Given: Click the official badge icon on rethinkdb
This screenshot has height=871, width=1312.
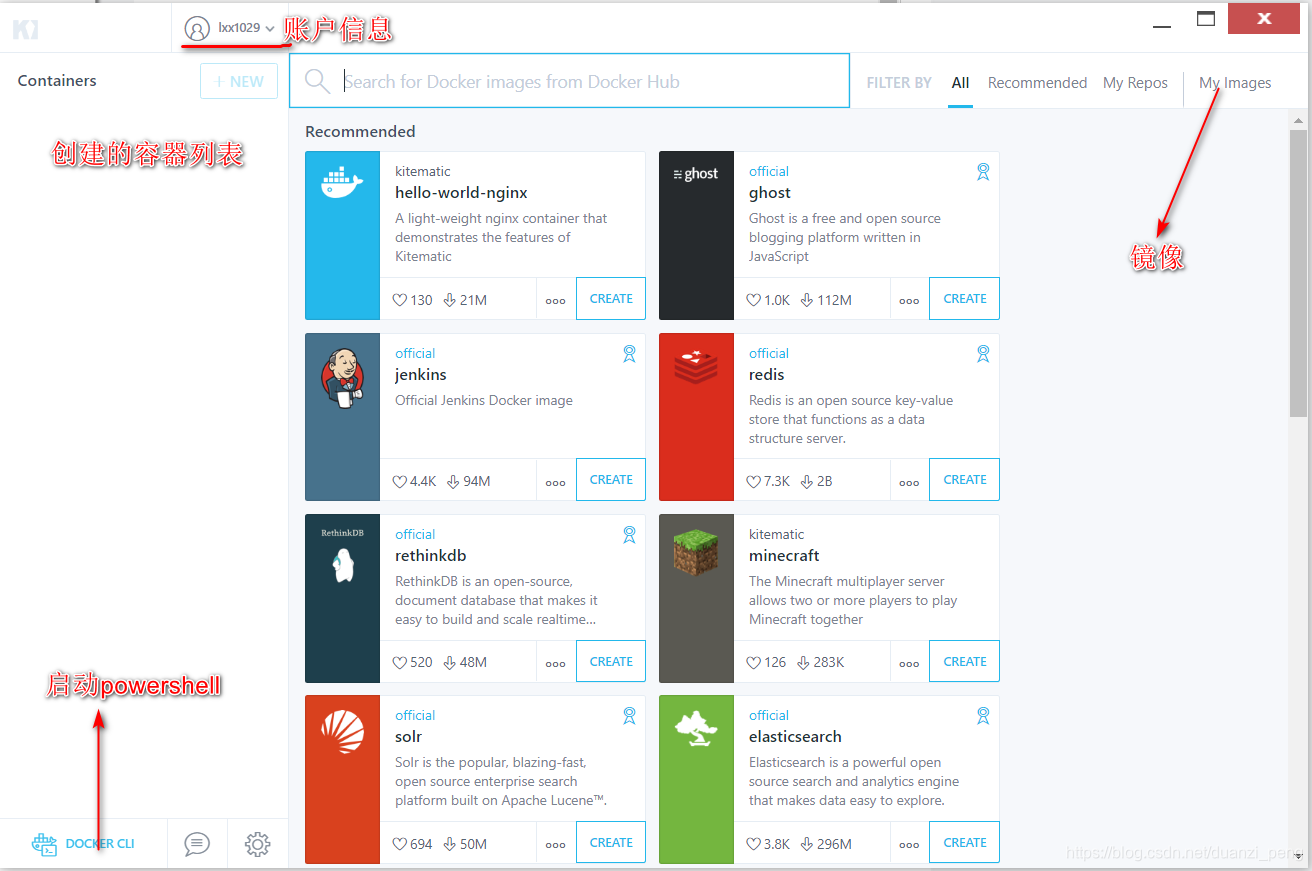Looking at the screenshot, I should coord(629,535).
